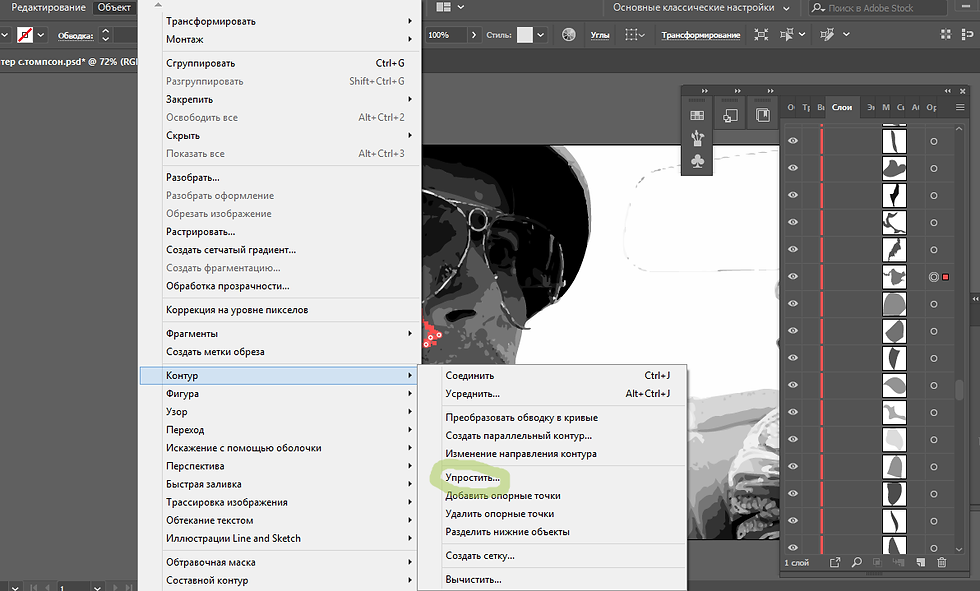Image resolution: width=980 pixels, height=591 pixels.
Task: Adjust stroke weight stepper arrows
Action: [x=106, y=35]
